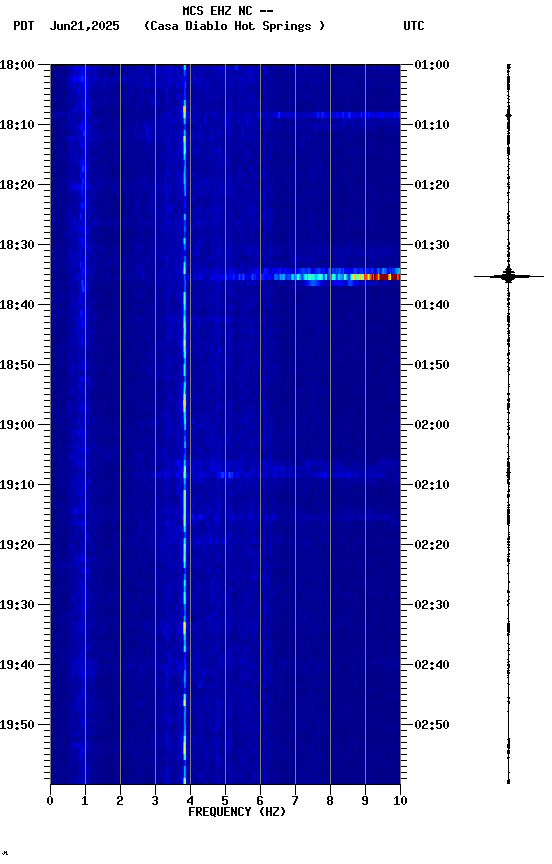Click the date Jun21,2025

tap(84, 26)
